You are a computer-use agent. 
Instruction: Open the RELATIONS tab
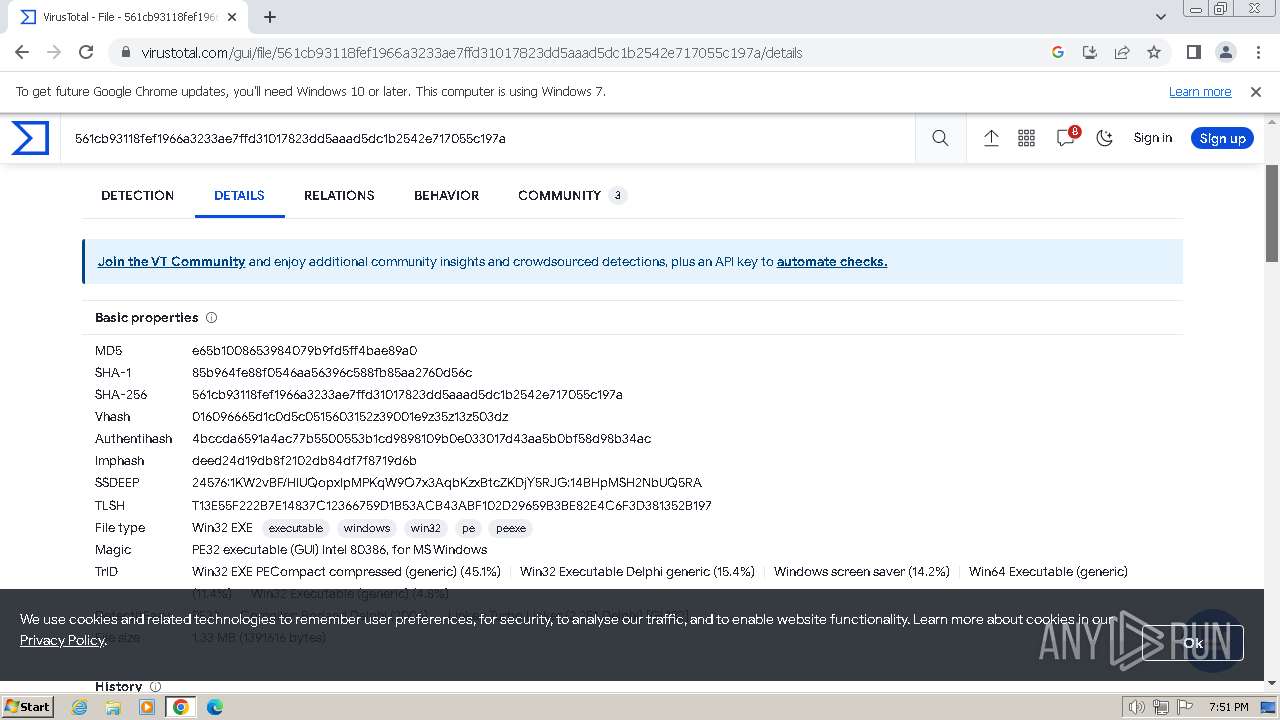(339, 195)
